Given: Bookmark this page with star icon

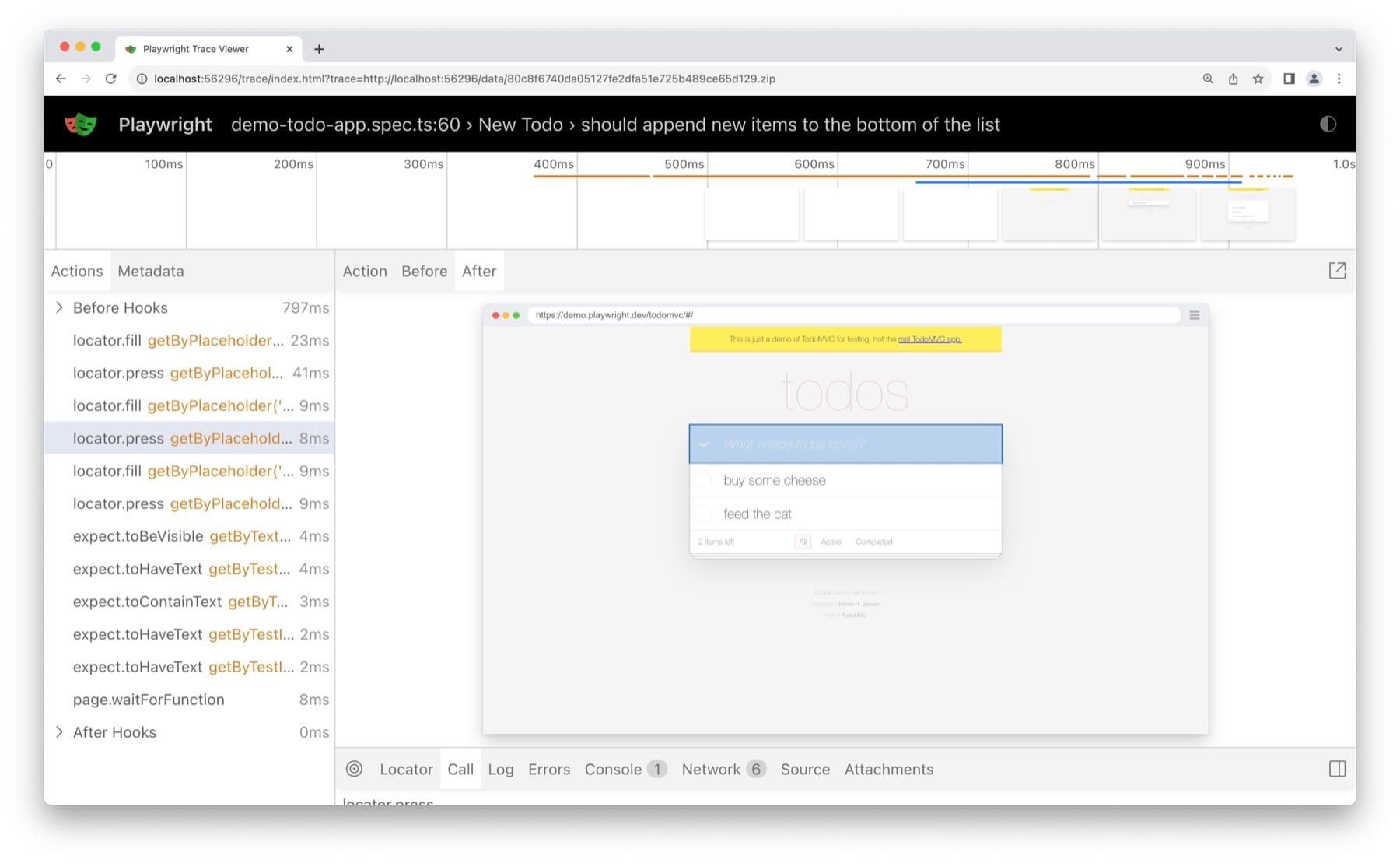Looking at the screenshot, I should point(1258,79).
